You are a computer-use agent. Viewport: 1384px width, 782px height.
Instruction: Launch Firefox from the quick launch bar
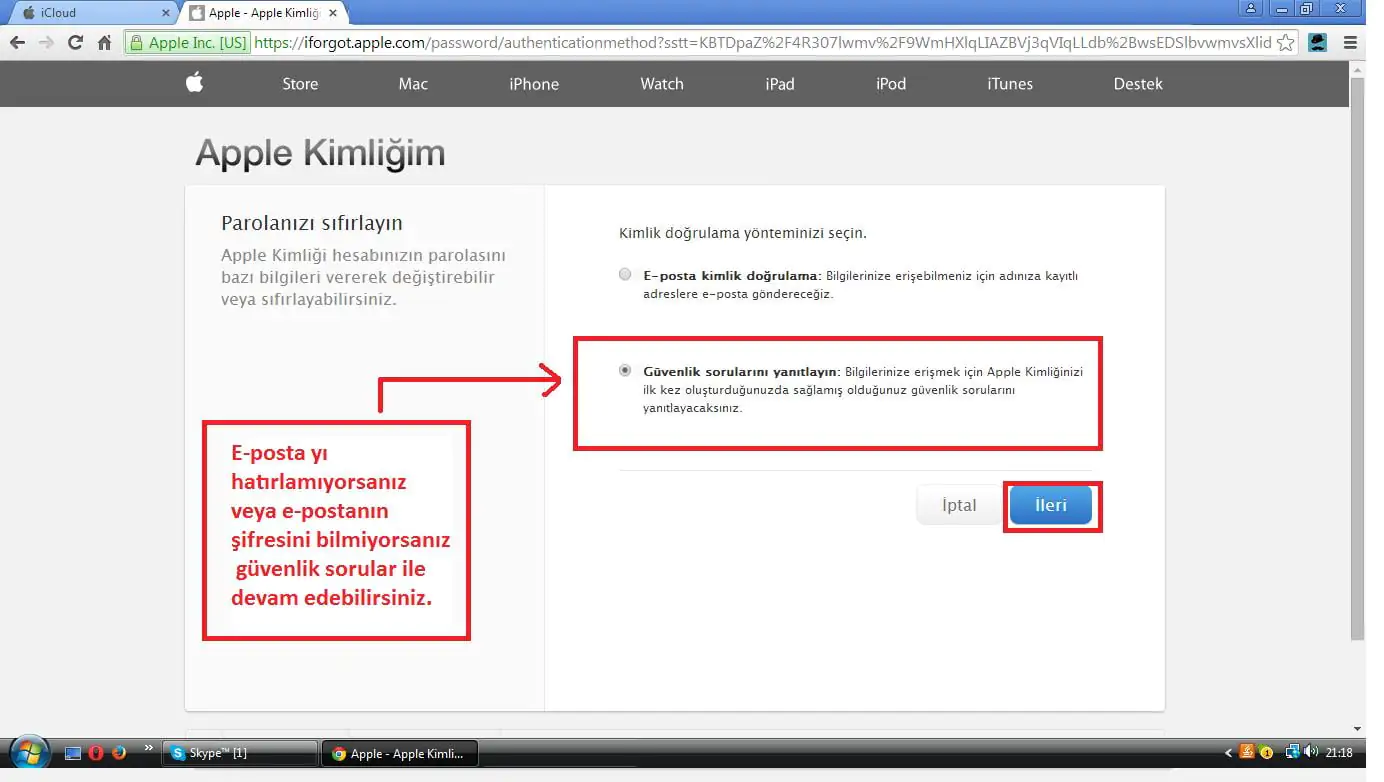point(118,752)
